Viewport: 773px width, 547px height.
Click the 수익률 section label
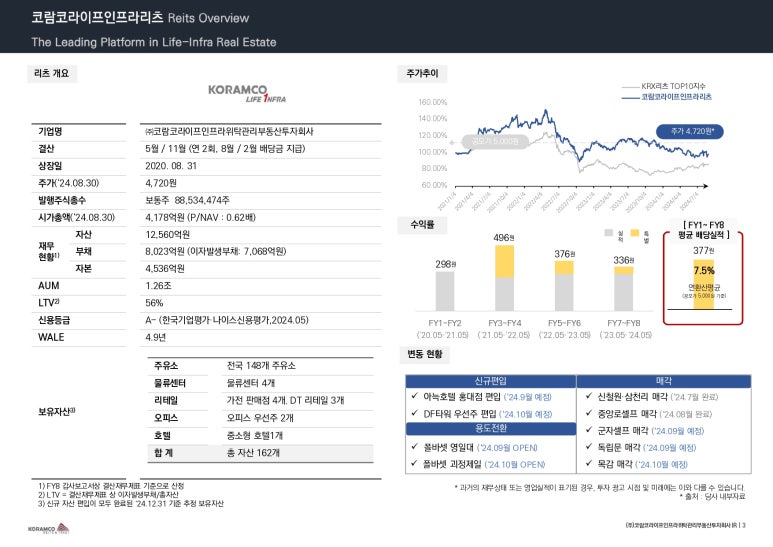click(422, 225)
